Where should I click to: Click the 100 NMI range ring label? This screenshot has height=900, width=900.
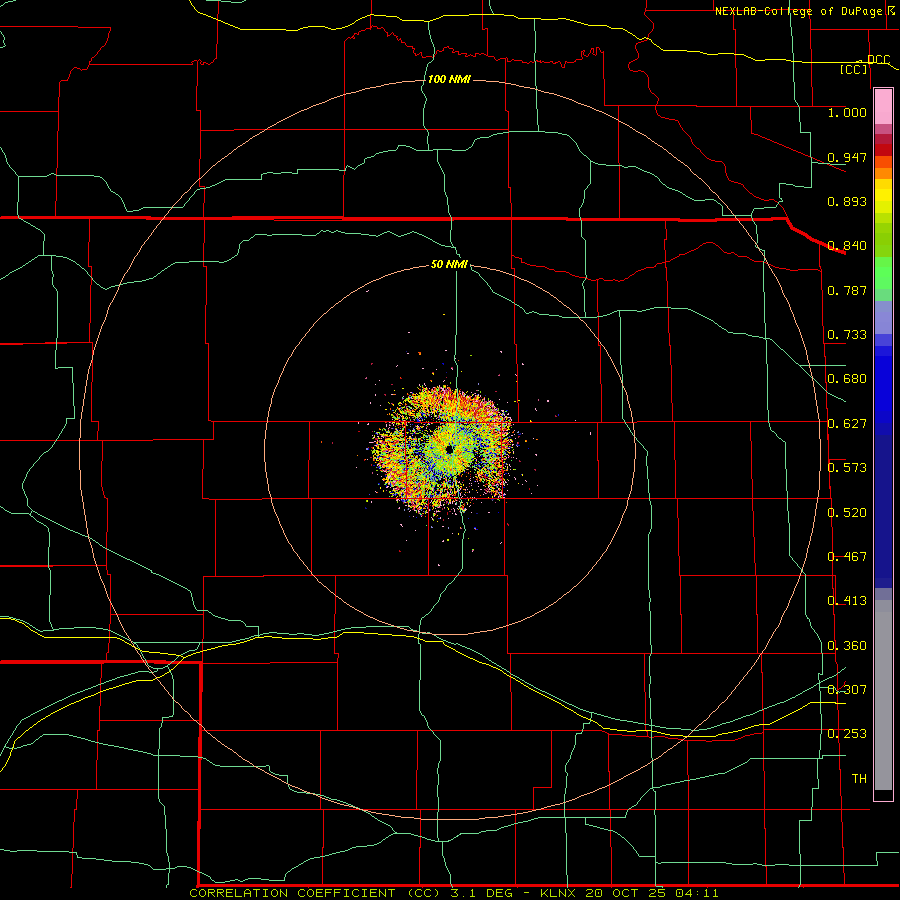pos(449,79)
